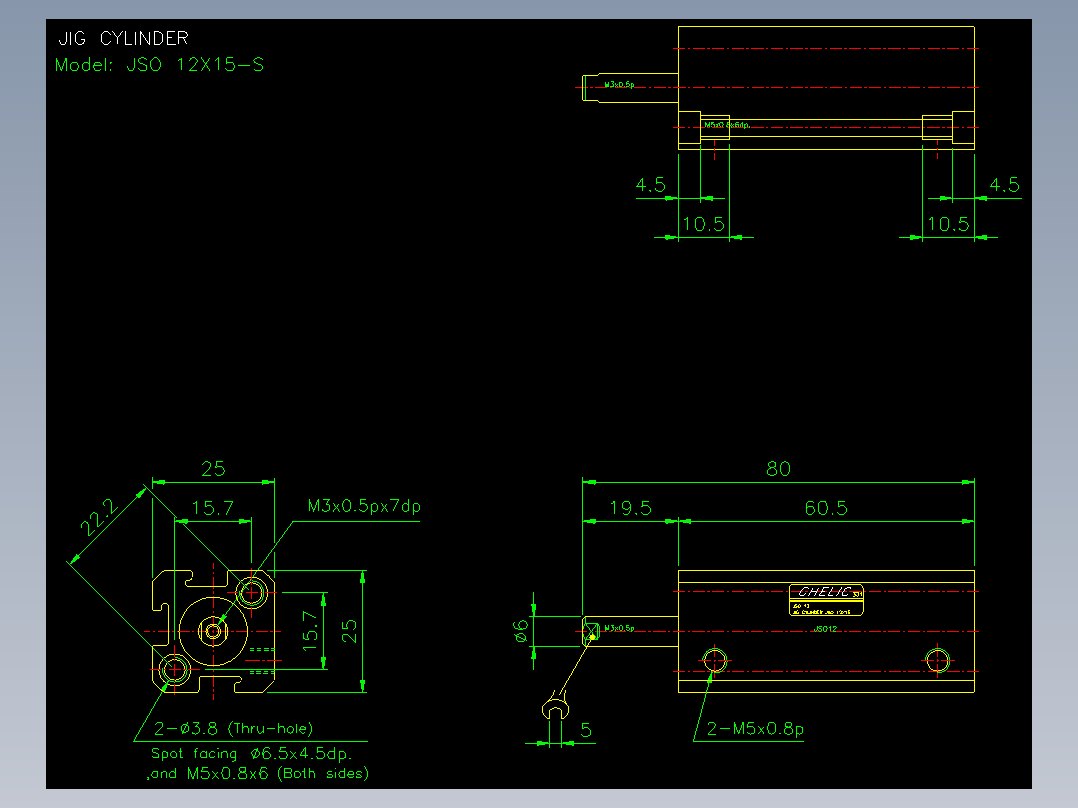Screen dimensions: 1078x808
Task: Select the "22.2" diagonal dimension
Action: coord(100,516)
